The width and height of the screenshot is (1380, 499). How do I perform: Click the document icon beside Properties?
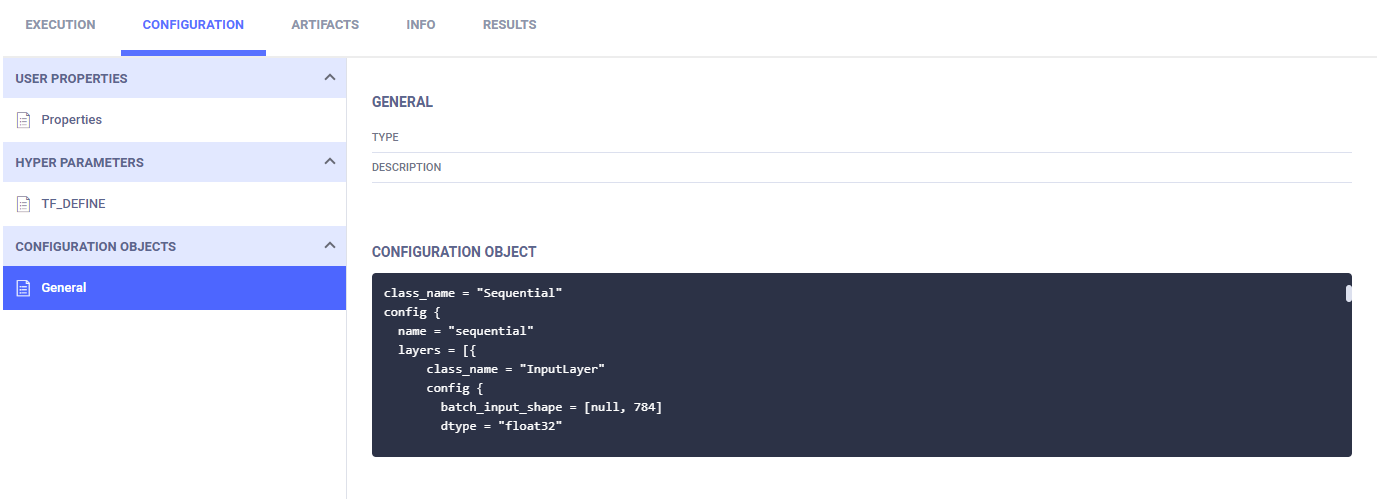point(24,120)
